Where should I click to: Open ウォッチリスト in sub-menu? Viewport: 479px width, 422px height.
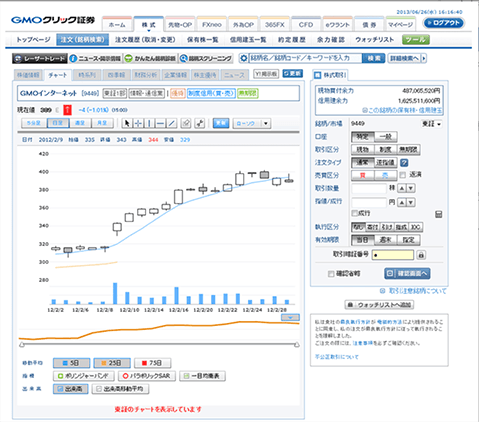tap(374, 40)
